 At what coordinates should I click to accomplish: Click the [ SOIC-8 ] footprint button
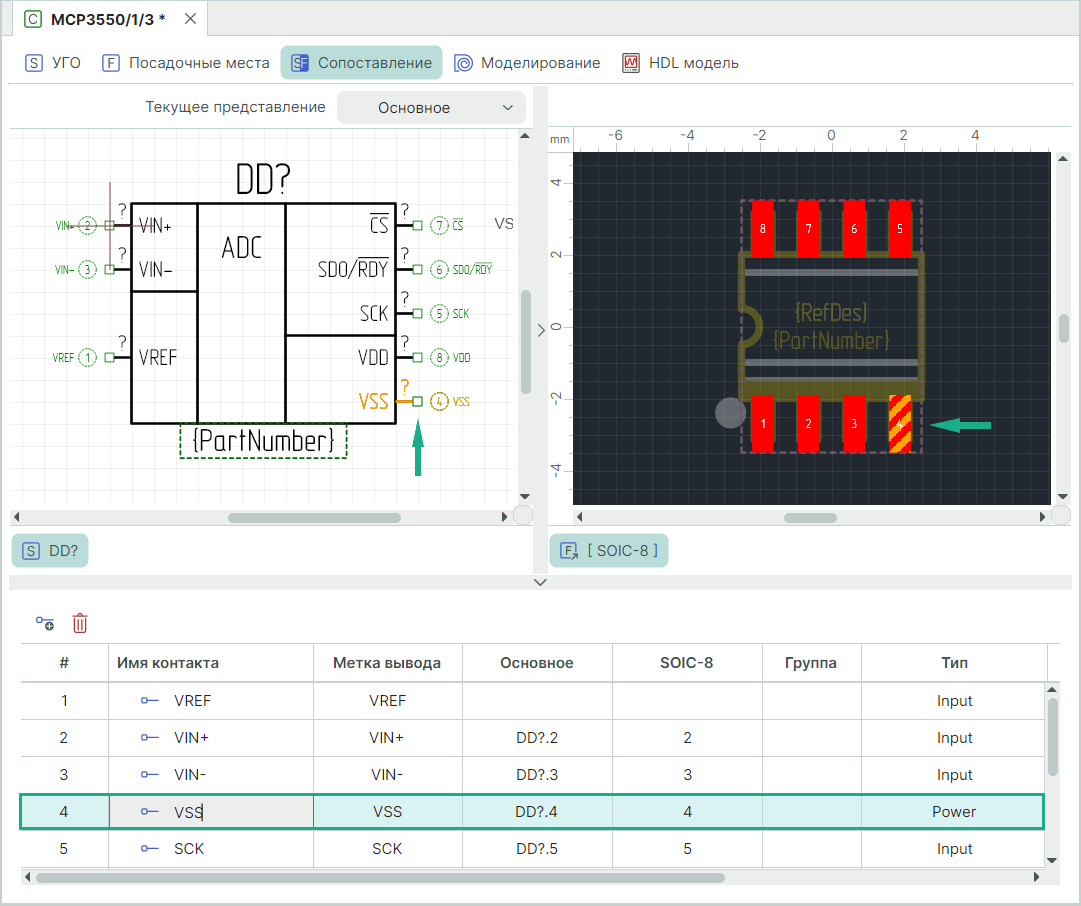[x=609, y=551]
